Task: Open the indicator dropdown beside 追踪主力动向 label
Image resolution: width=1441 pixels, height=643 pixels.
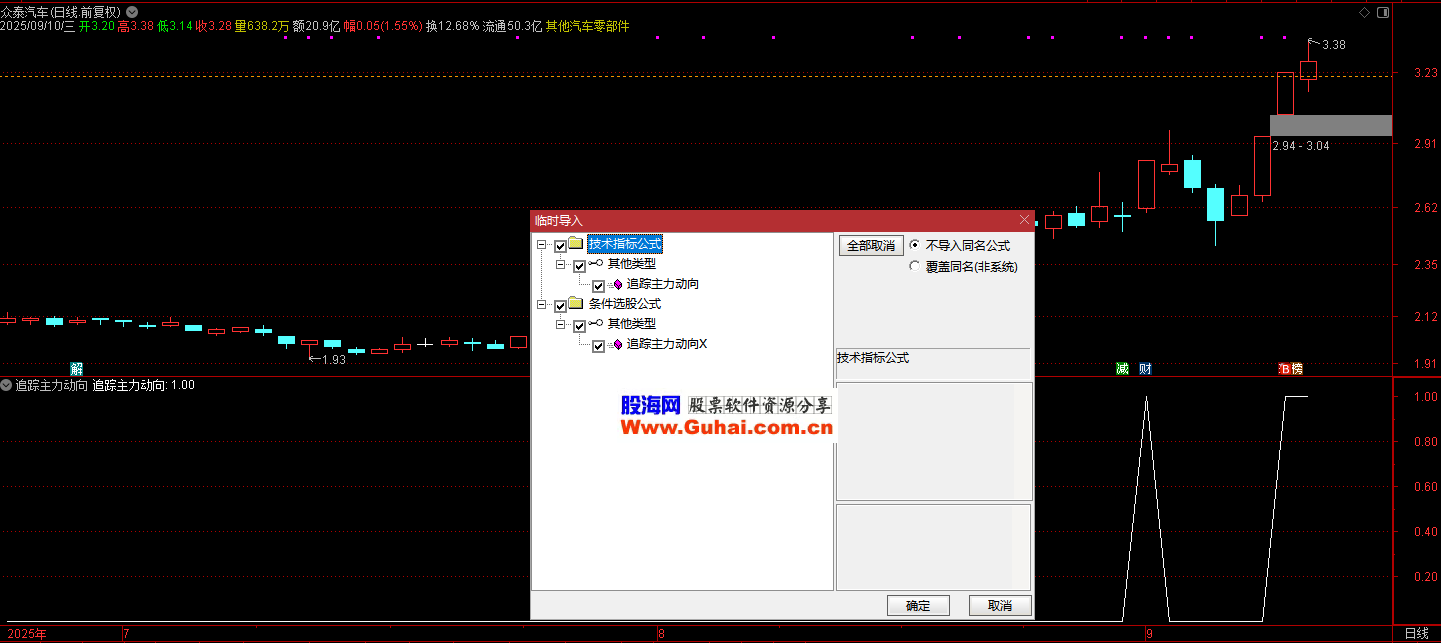Action: [6, 385]
